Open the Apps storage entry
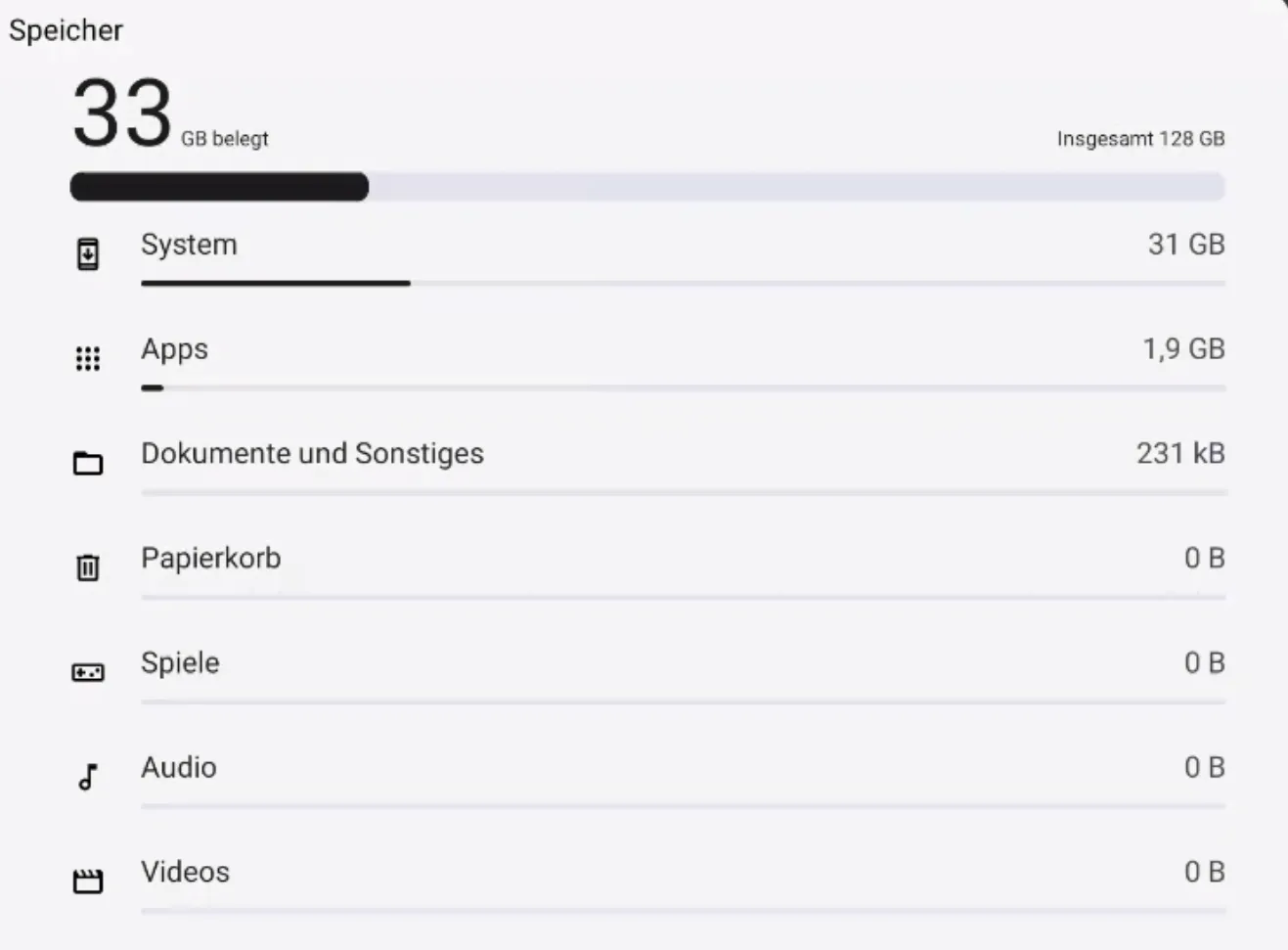Viewport: 1288px width, 950px height. tap(175, 349)
